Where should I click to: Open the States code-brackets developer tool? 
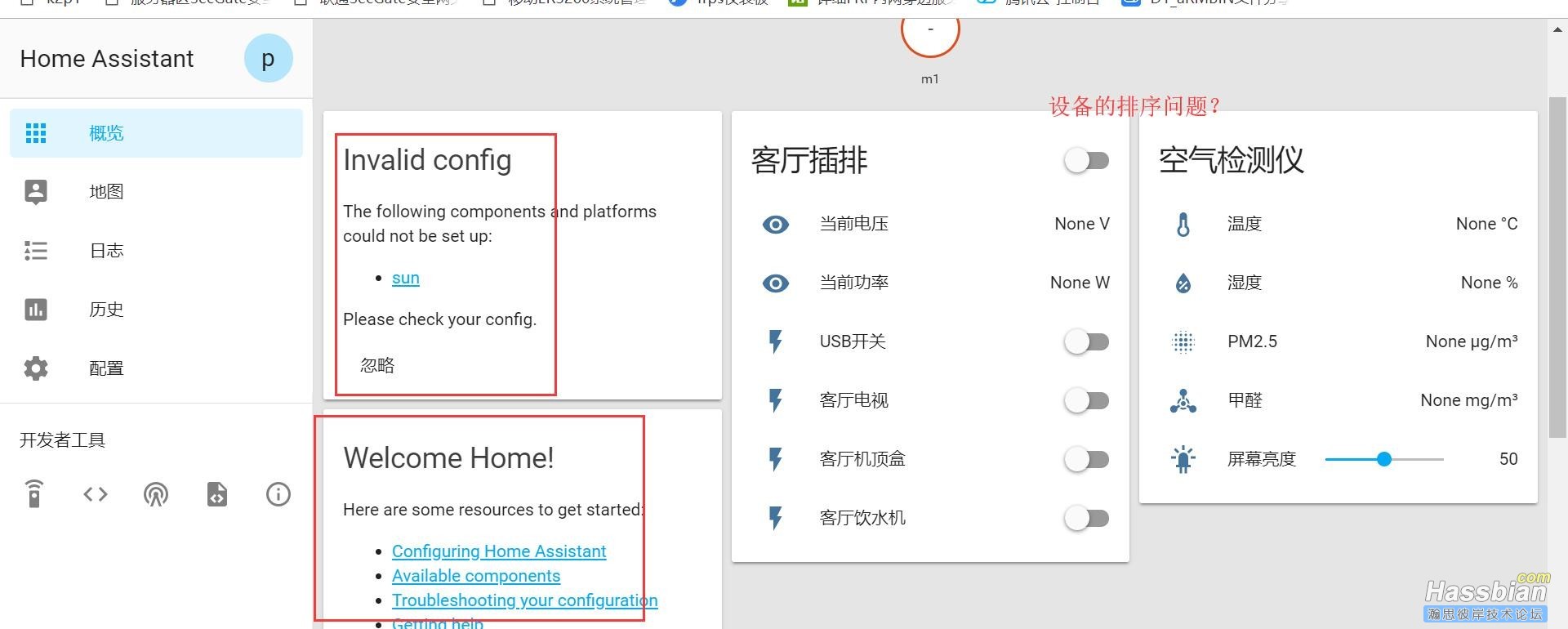[96, 494]
